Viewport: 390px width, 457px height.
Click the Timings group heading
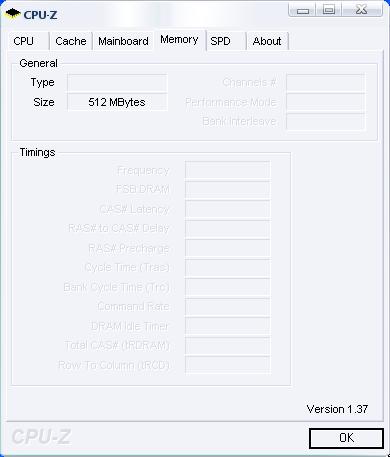pos(37,152)
